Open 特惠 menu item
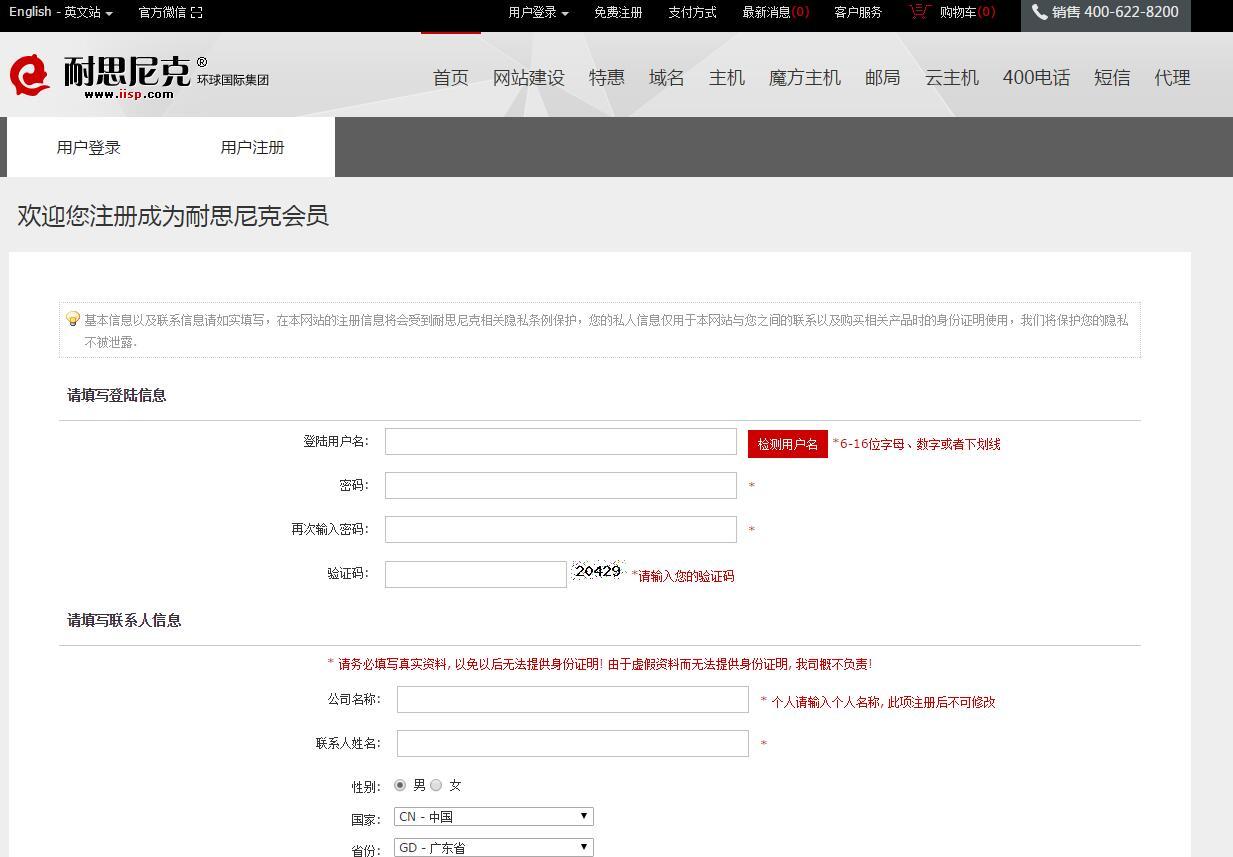 click(607, 78)
